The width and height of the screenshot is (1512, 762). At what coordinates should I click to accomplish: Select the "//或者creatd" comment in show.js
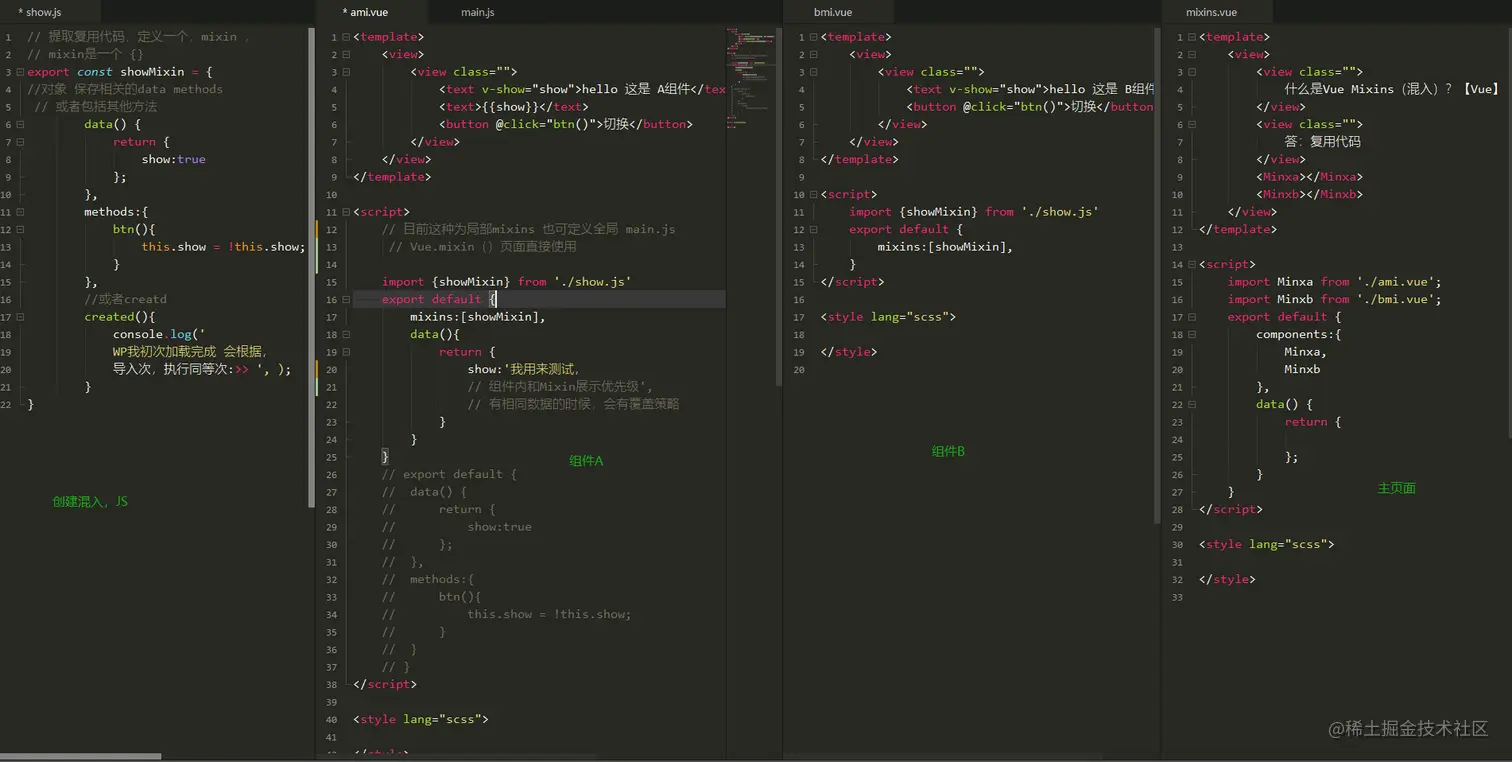click(125, 299)
